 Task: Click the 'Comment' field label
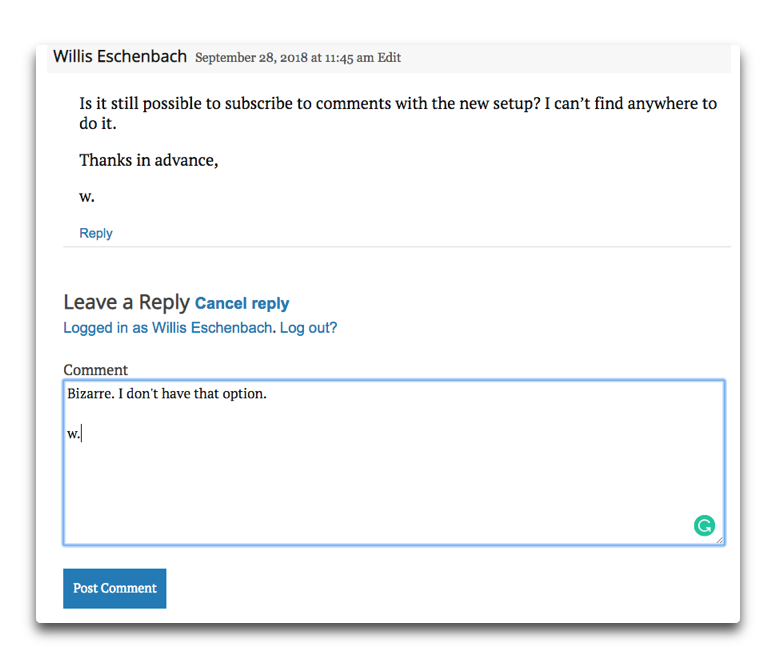point(96,370)
